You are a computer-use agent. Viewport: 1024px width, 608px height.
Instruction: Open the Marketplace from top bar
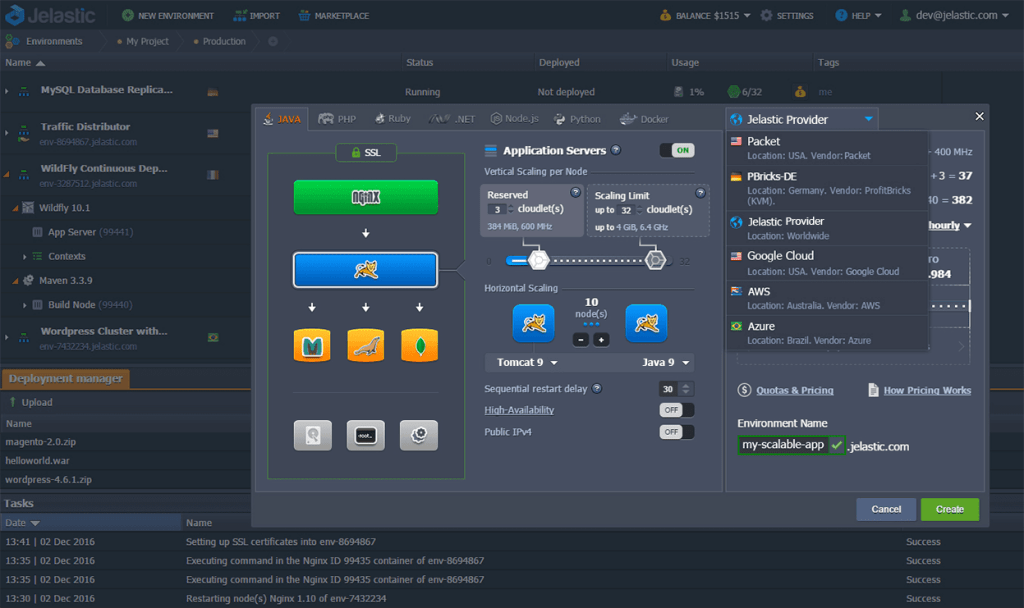[x=334, y=15]
